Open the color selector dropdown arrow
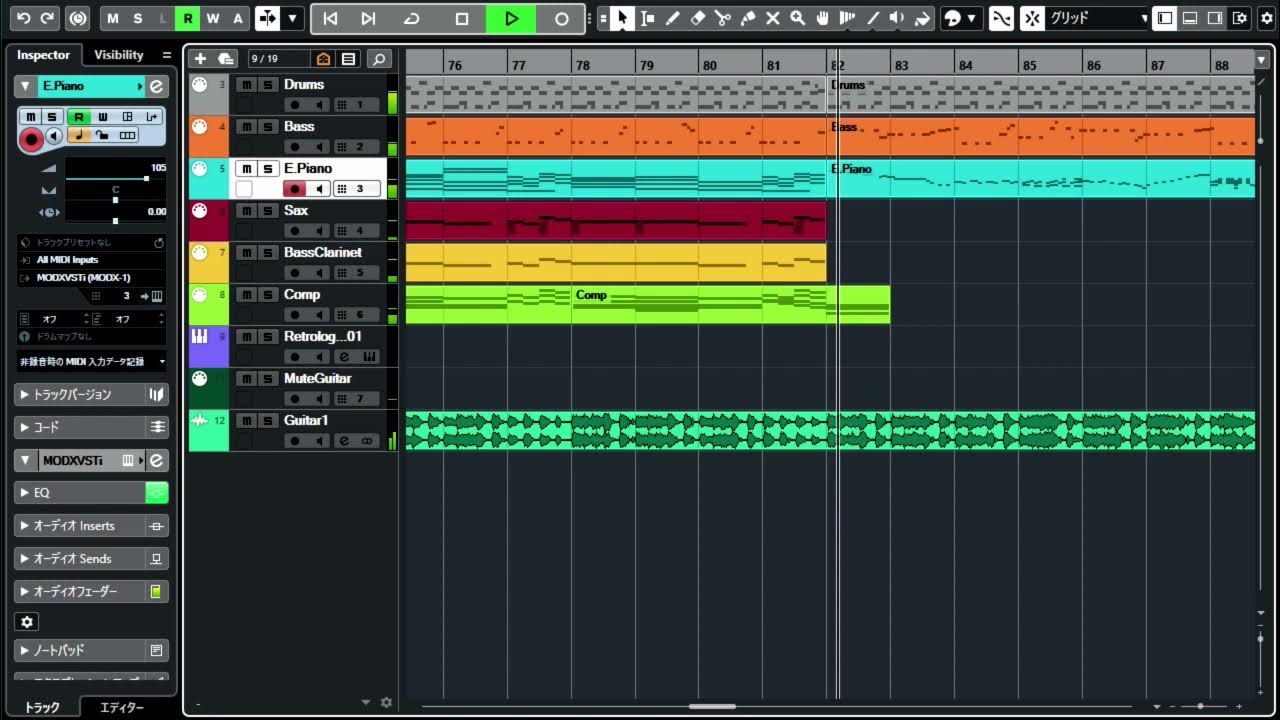Viewport: 1280px width, 720px height. (971, 18)
